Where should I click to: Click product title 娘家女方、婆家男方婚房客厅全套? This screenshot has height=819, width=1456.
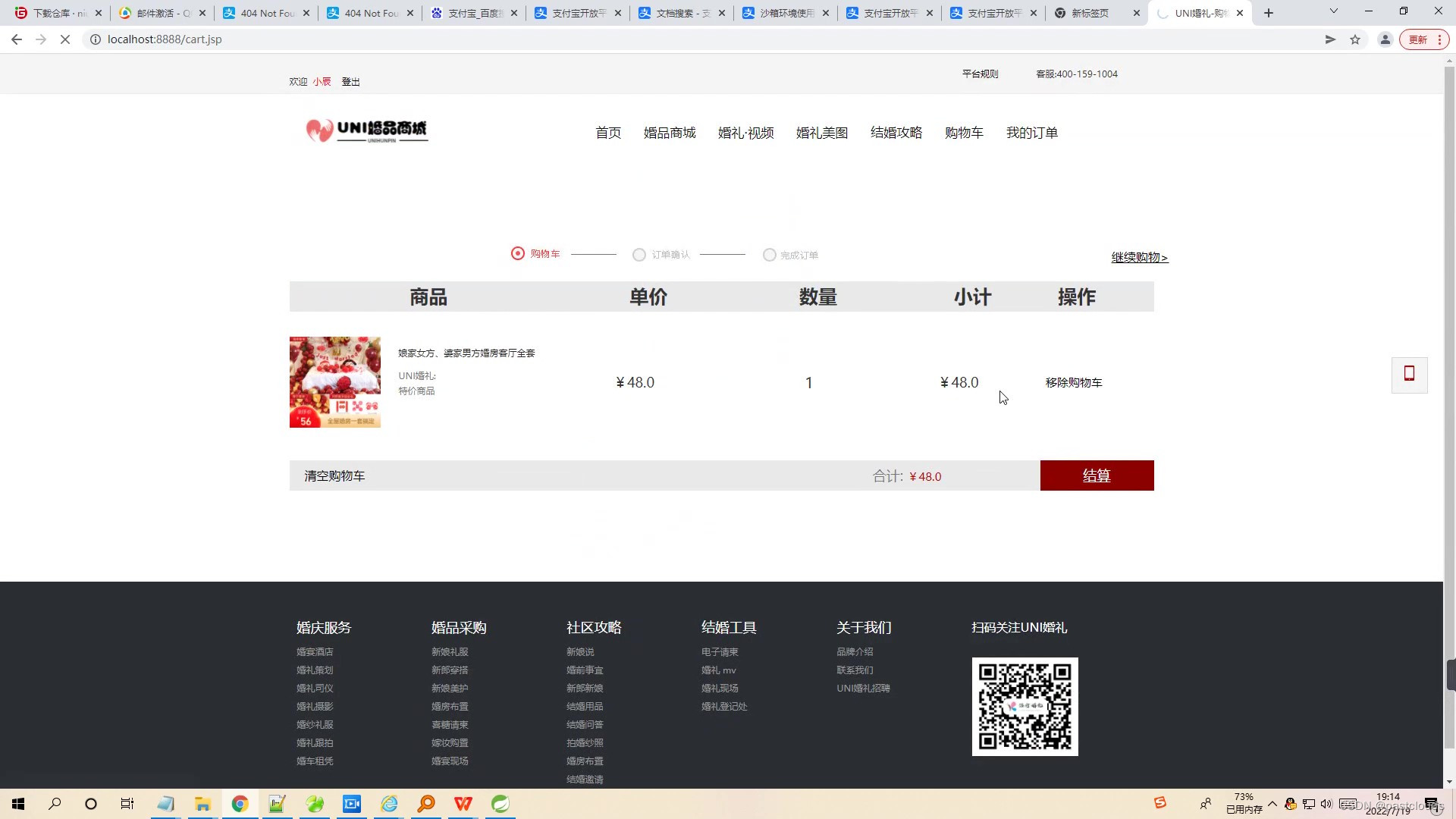(466, 353)
